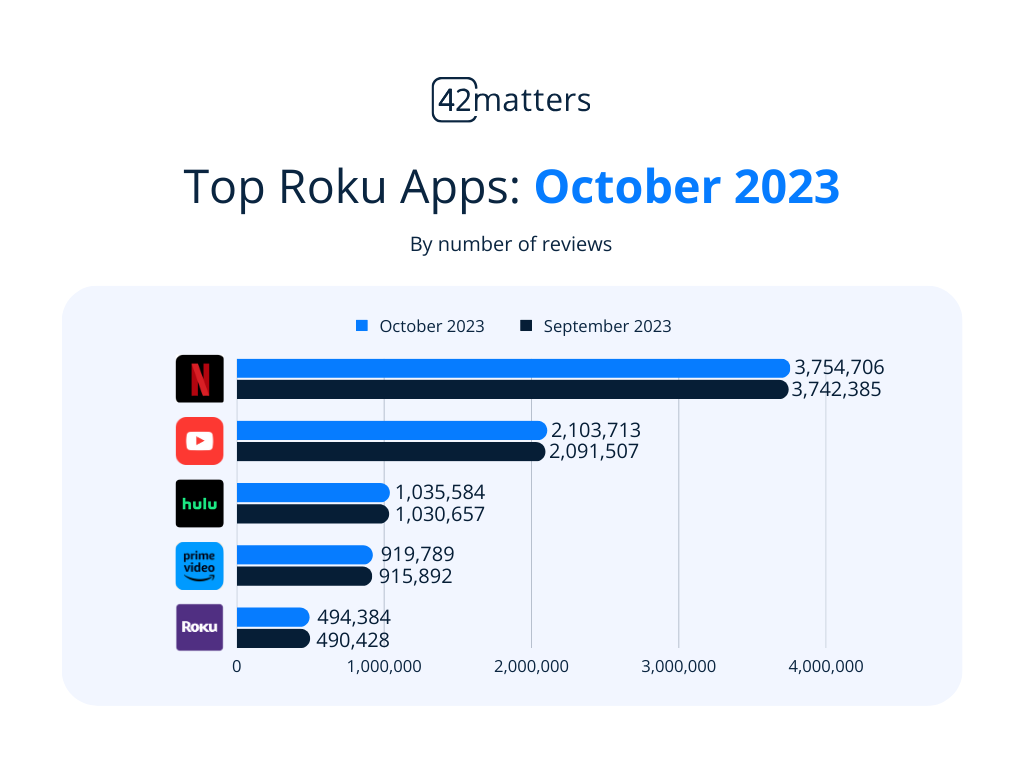Click the value 2,103,713
1024x768 pixels.
click(x=596, y=430)
